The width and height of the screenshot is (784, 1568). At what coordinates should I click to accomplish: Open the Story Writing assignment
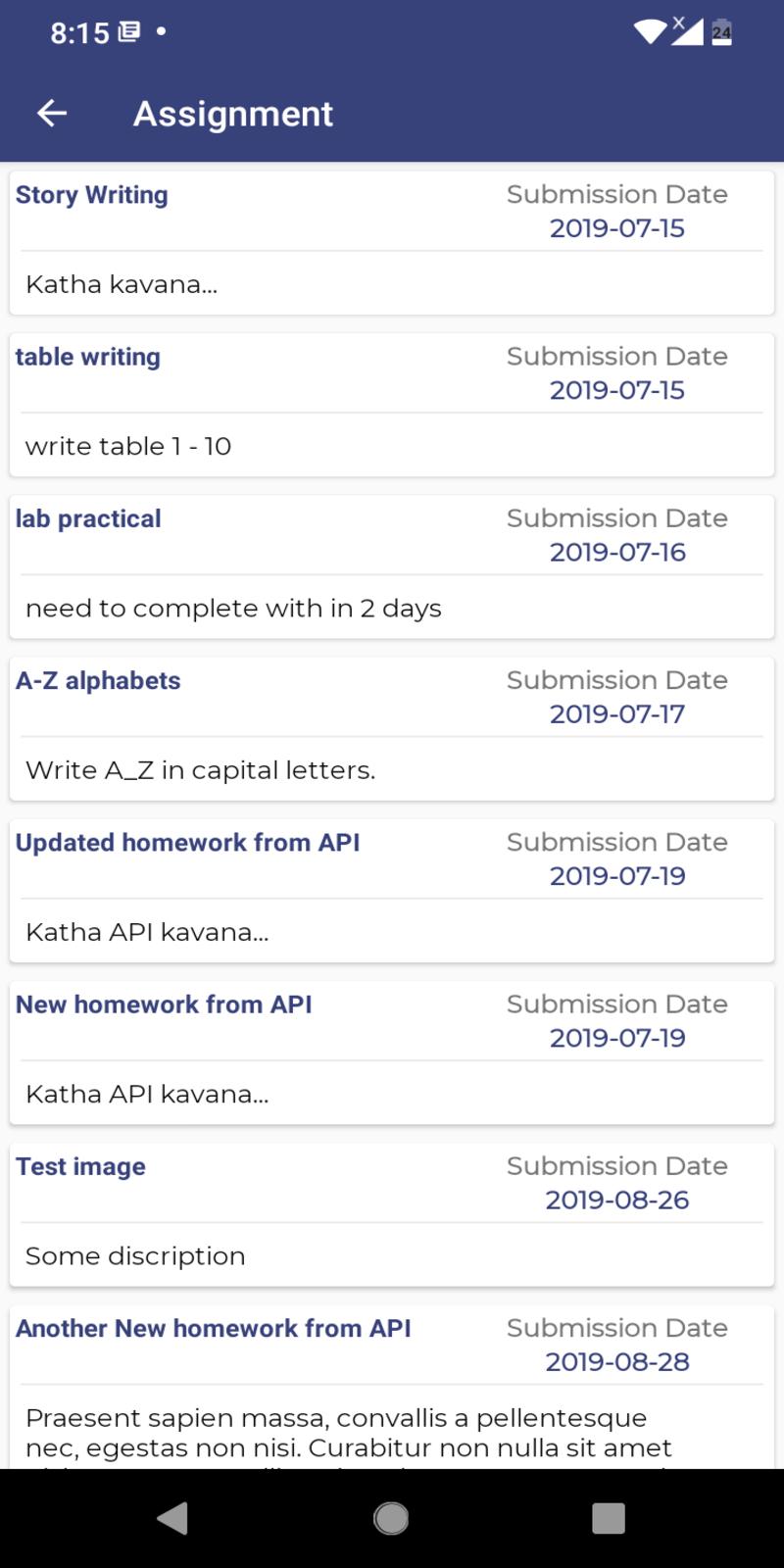point(392,243)
